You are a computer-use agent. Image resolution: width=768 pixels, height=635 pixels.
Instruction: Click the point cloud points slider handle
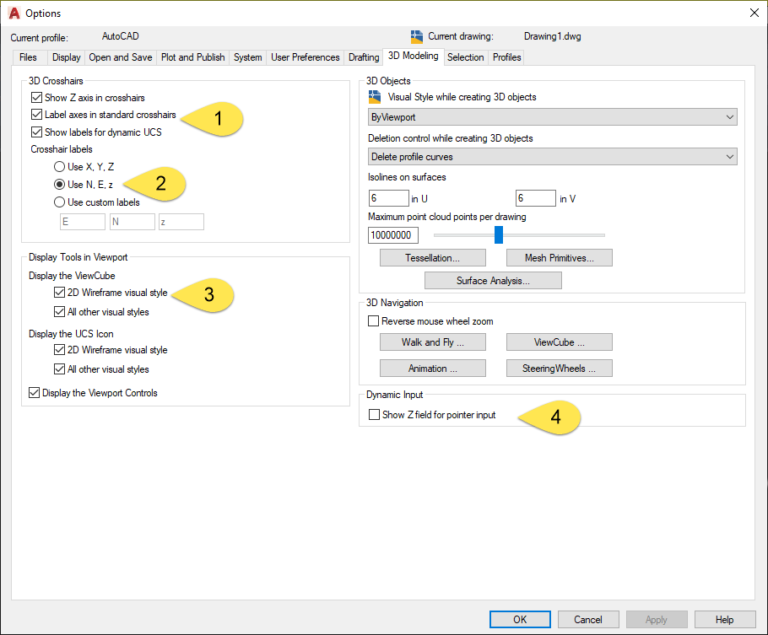(498, 235)
